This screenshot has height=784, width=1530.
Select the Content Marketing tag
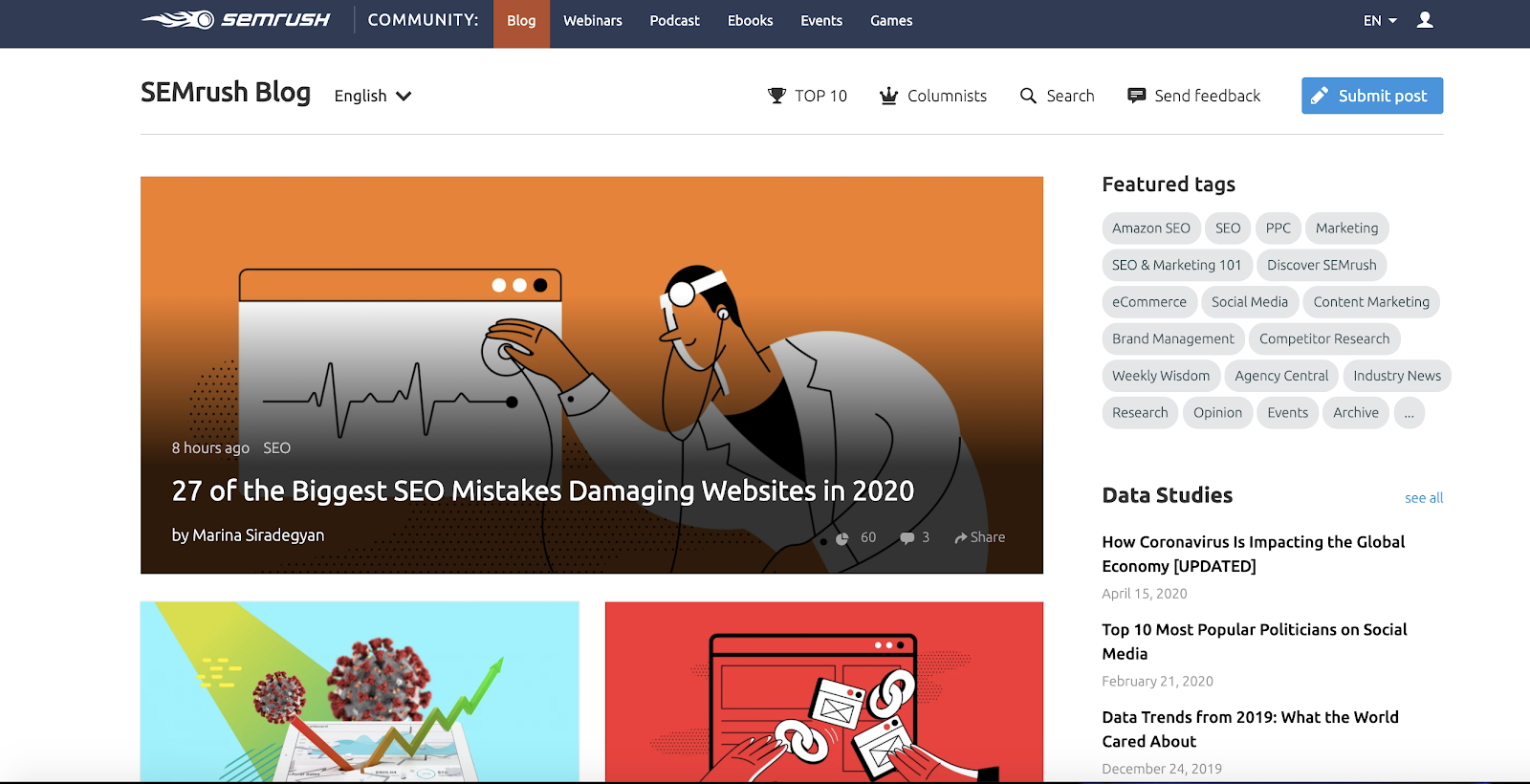click(x=1371, y=302)
